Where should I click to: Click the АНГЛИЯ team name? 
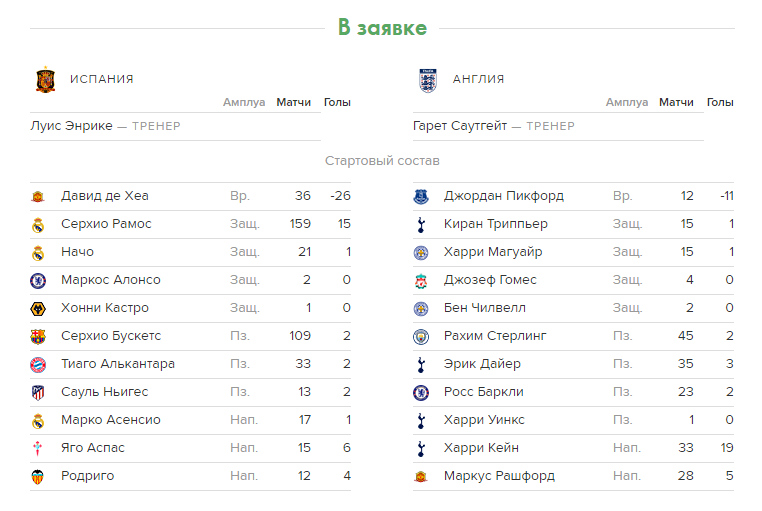[479, 79]
